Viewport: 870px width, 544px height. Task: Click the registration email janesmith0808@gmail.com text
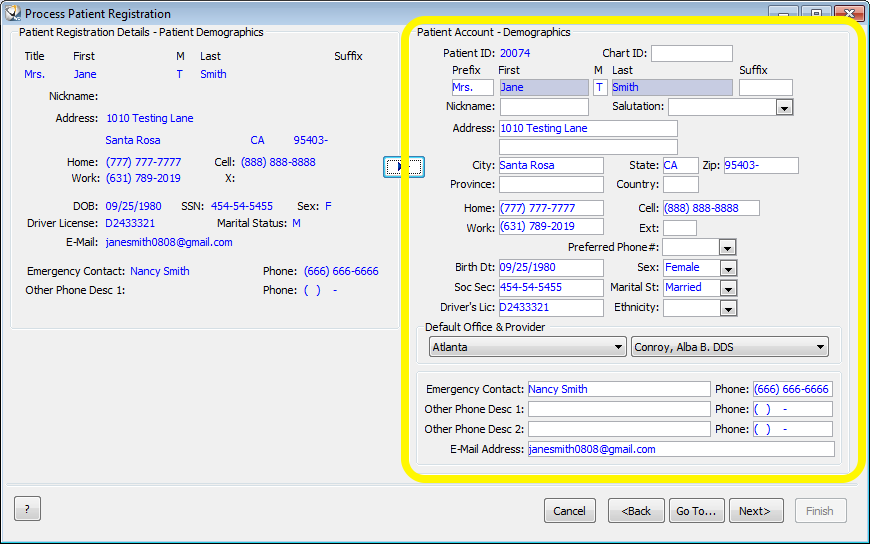click(169, 242)
